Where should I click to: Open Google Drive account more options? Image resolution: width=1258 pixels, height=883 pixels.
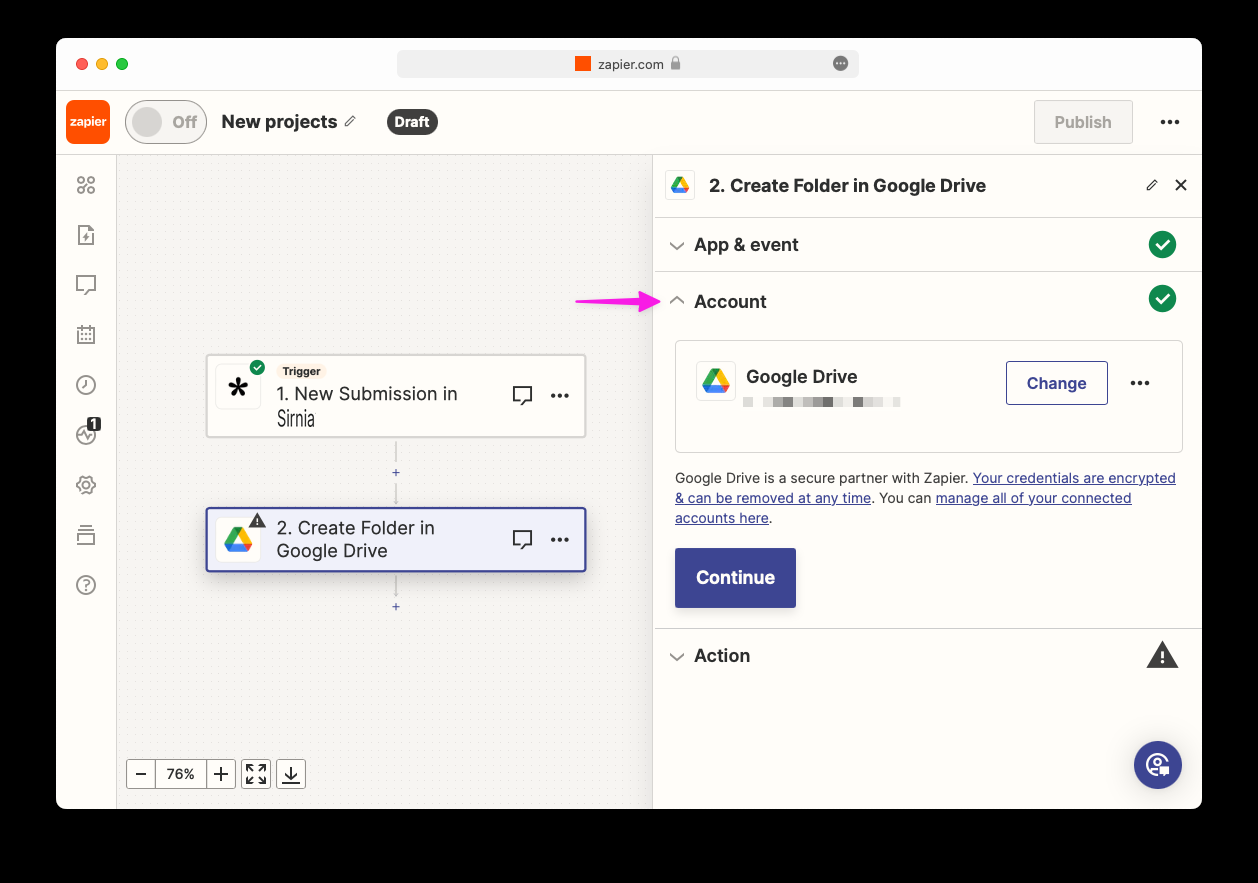[x=1140, y=383]
